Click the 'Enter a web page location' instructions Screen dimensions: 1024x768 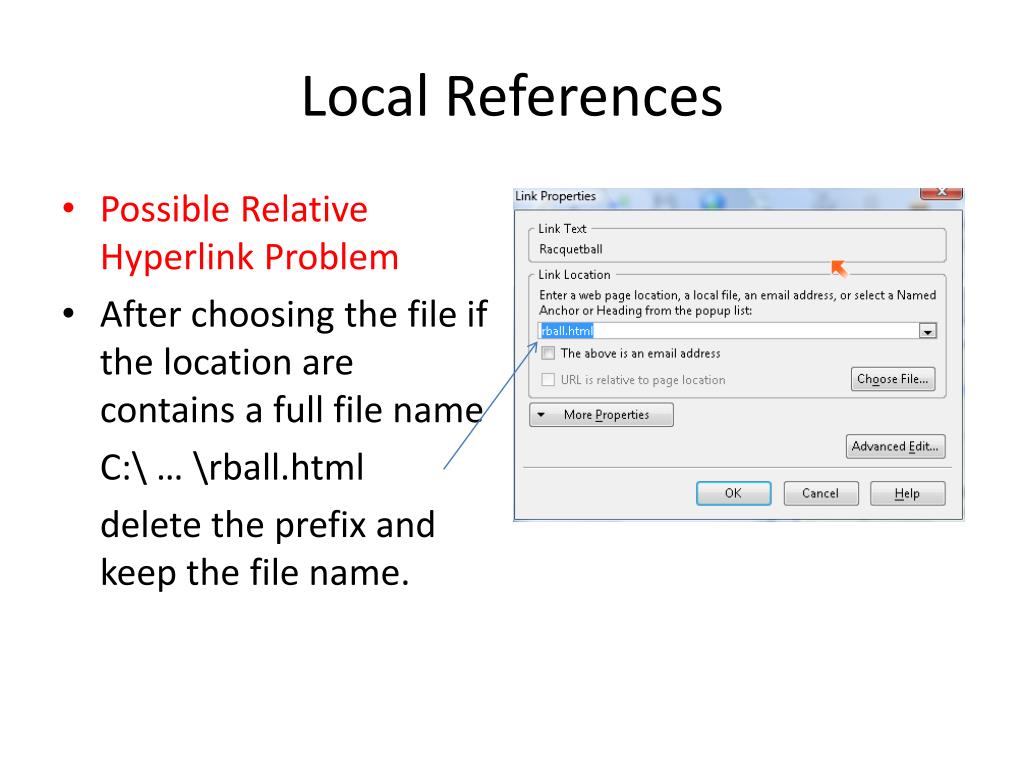click(x=737, y=302)
